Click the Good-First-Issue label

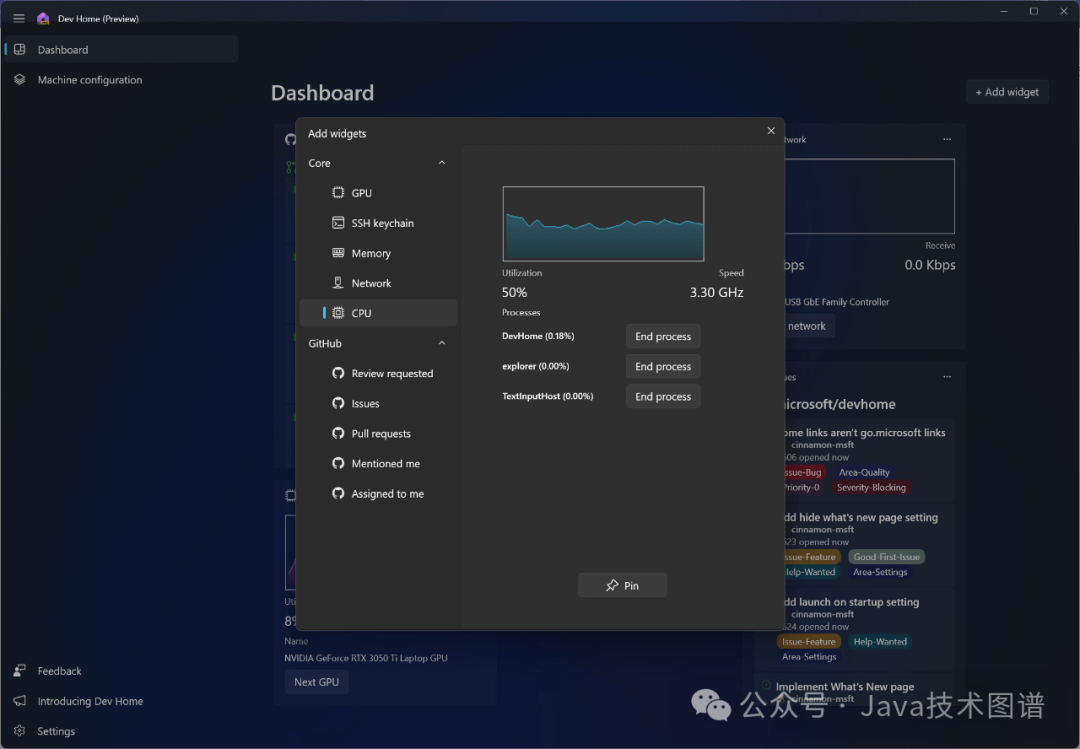(x=886, y=557)
